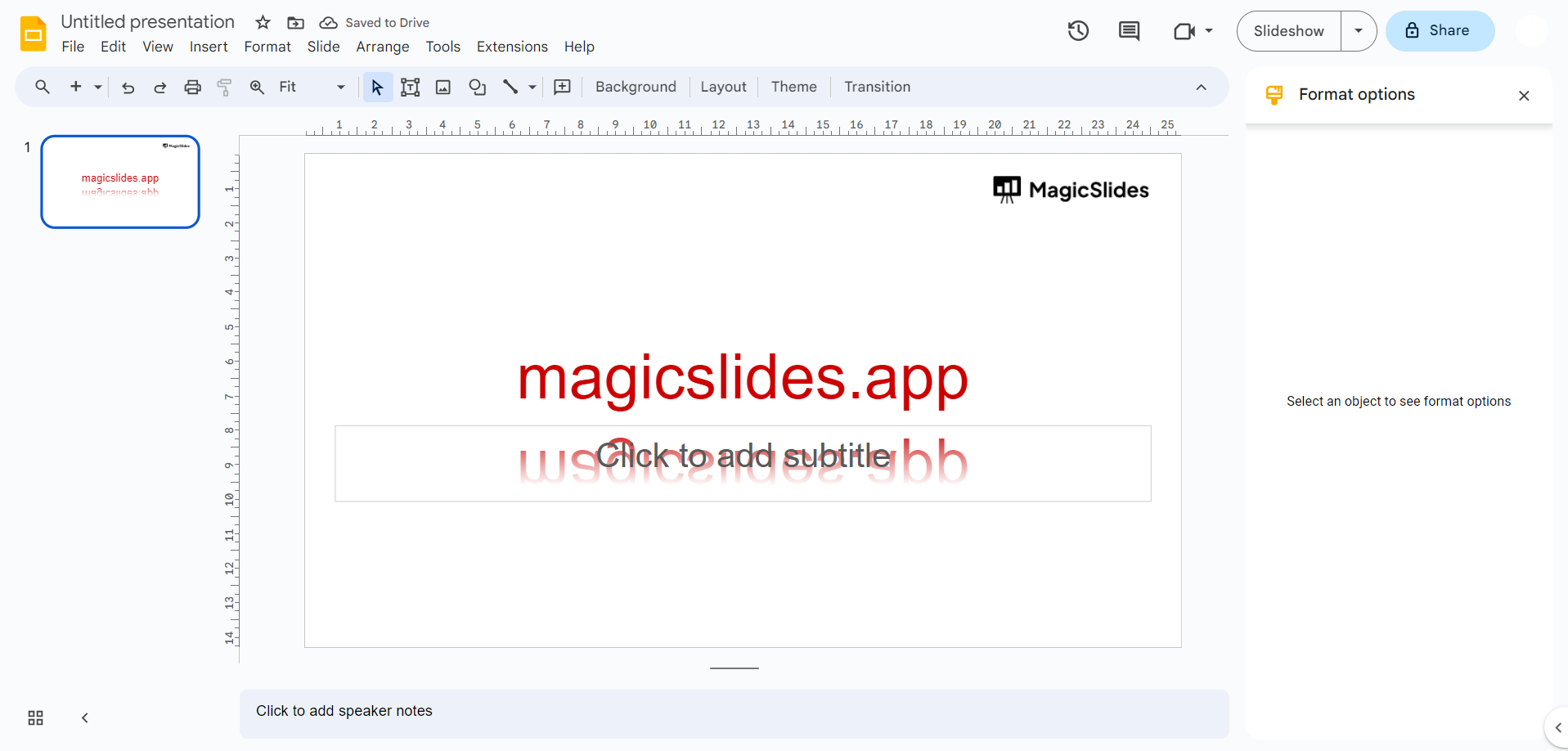Star the Untitled presentation

pos(263,22)
